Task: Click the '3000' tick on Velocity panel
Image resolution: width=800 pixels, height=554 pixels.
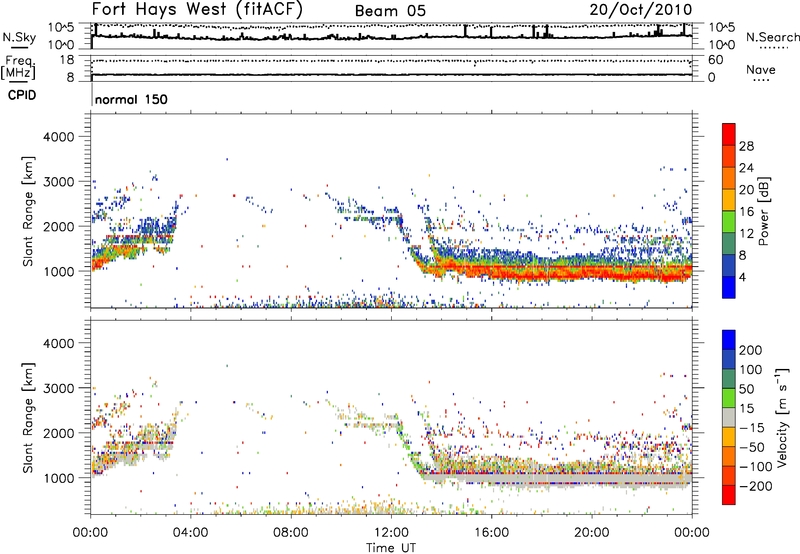Action: click(59, 388)
